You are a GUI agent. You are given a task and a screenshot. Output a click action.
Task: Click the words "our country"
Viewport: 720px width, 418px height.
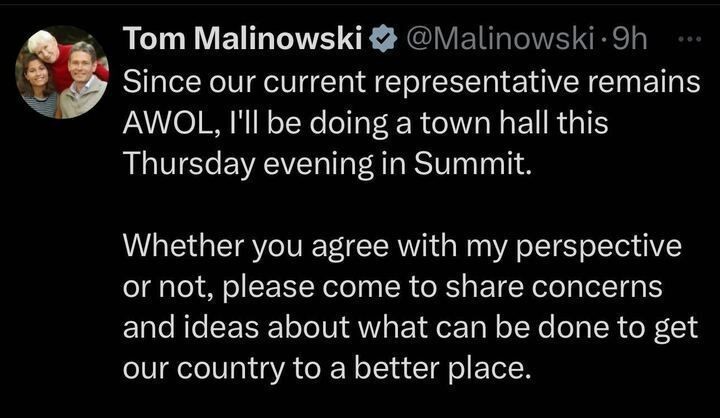click(191, 367)
